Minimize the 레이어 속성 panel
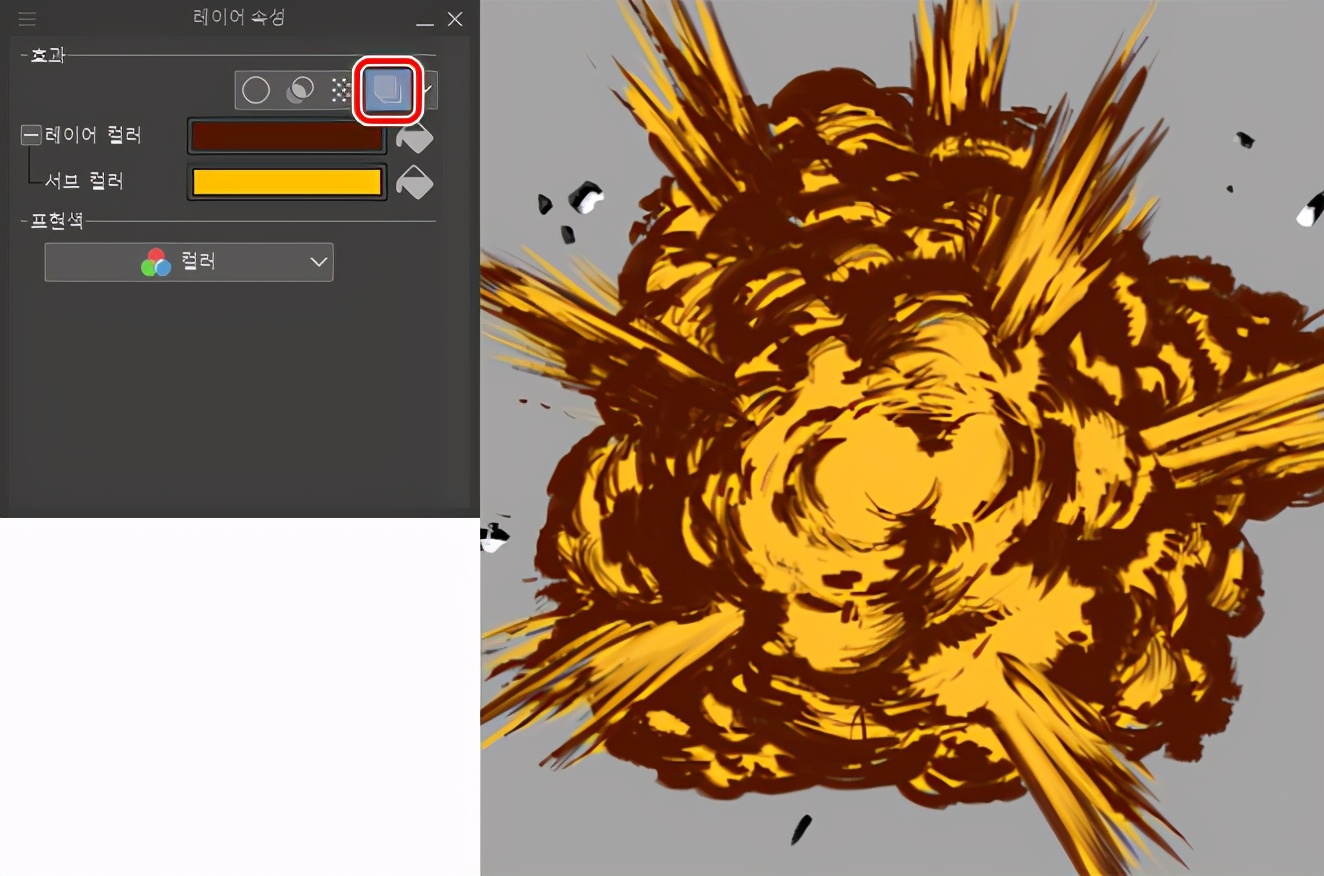This screenshot has width=1324, height=876. [x=425, y=20]
